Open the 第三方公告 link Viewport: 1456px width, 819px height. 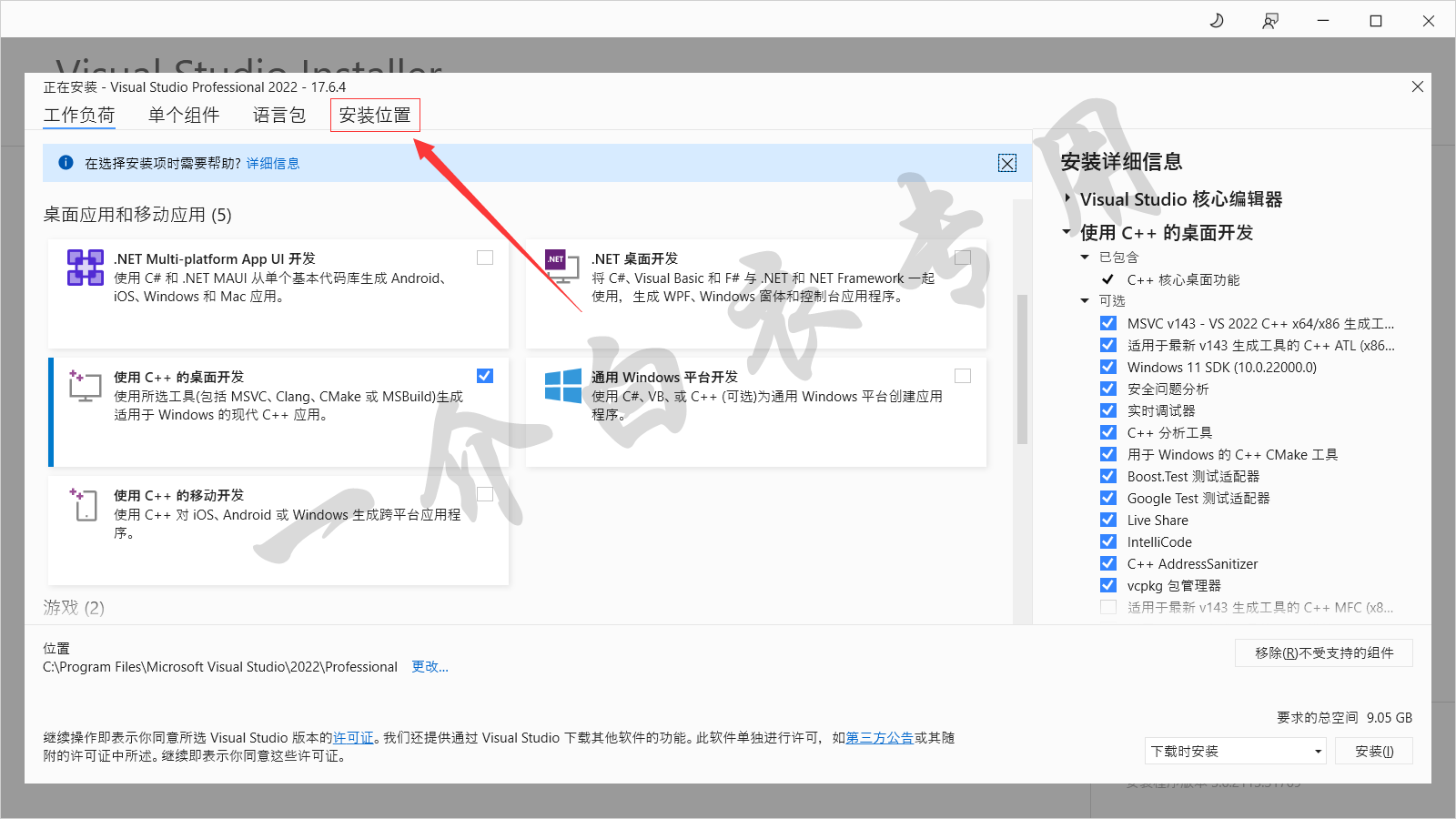pyautogui.click(x=880, y=738)
